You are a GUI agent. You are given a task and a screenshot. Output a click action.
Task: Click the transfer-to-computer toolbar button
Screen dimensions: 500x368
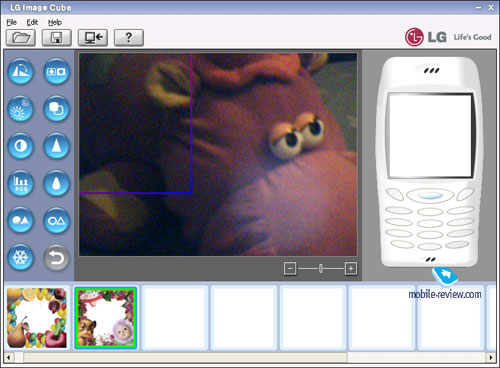[x=93, y=37]
